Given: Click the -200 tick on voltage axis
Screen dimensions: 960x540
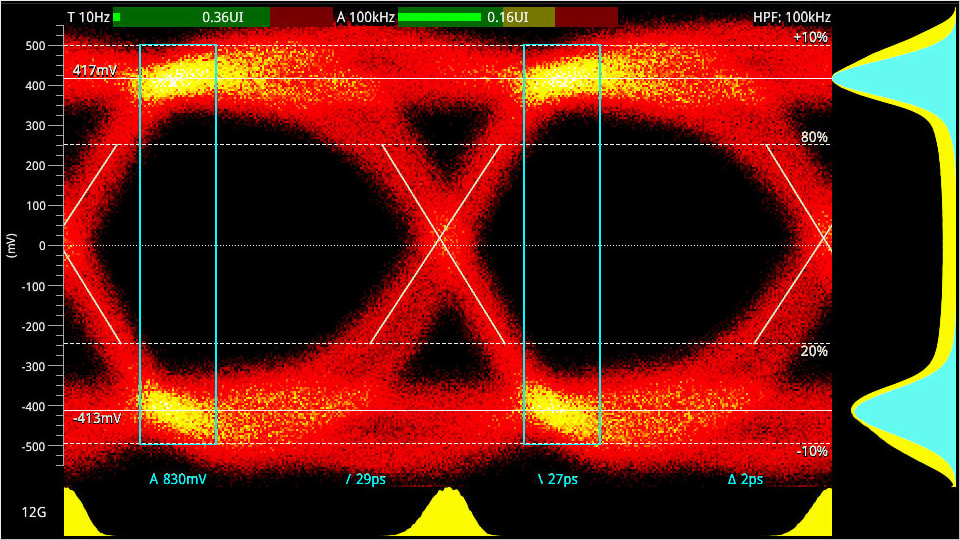Looking at the screenshot, I should 33,327.
